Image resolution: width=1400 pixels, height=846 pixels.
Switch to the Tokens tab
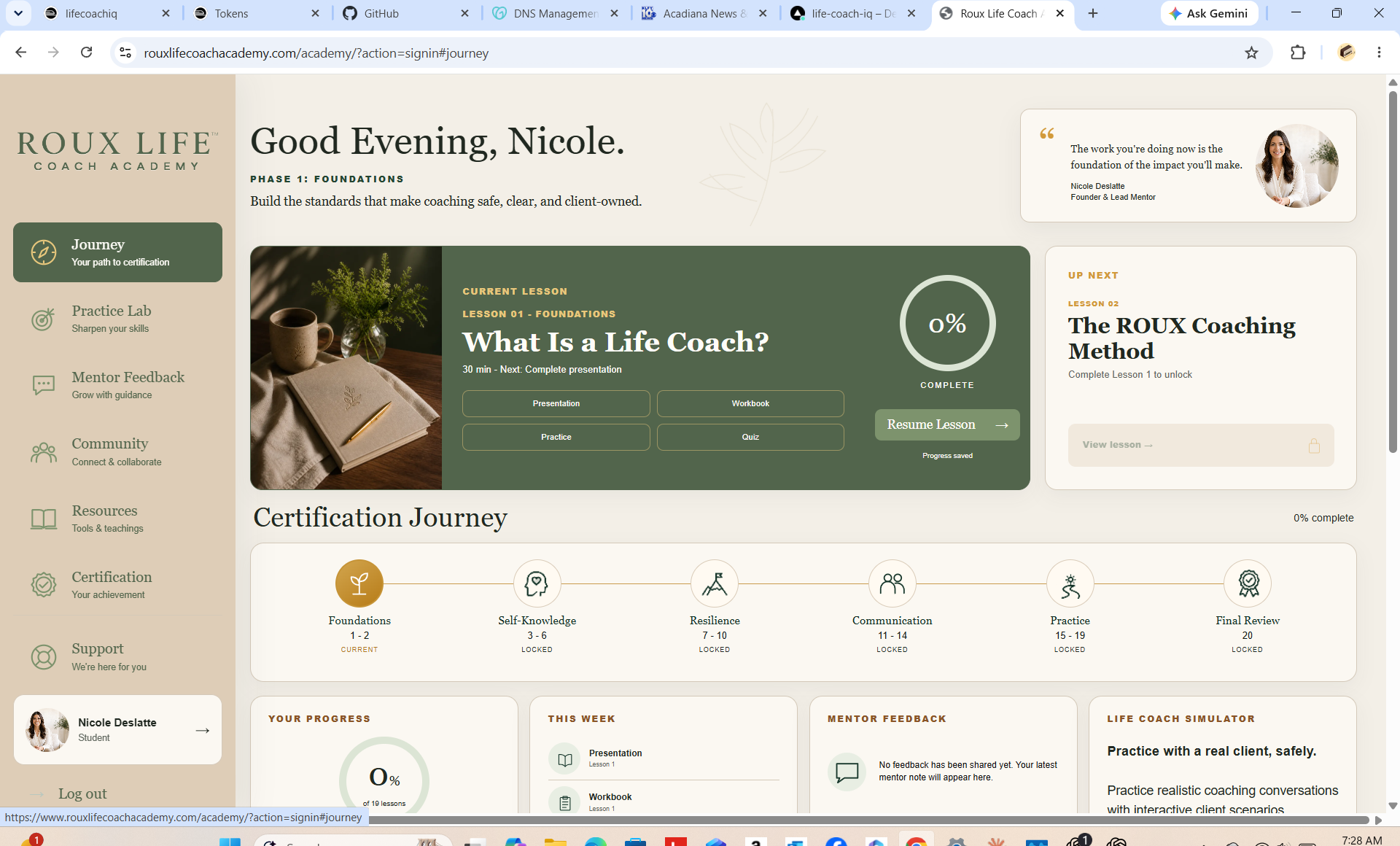256,13
